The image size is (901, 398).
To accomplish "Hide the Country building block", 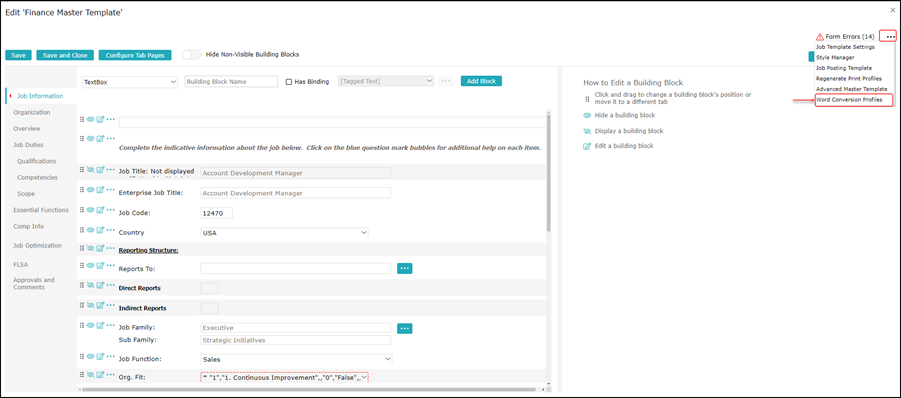I will coord(90,230).
